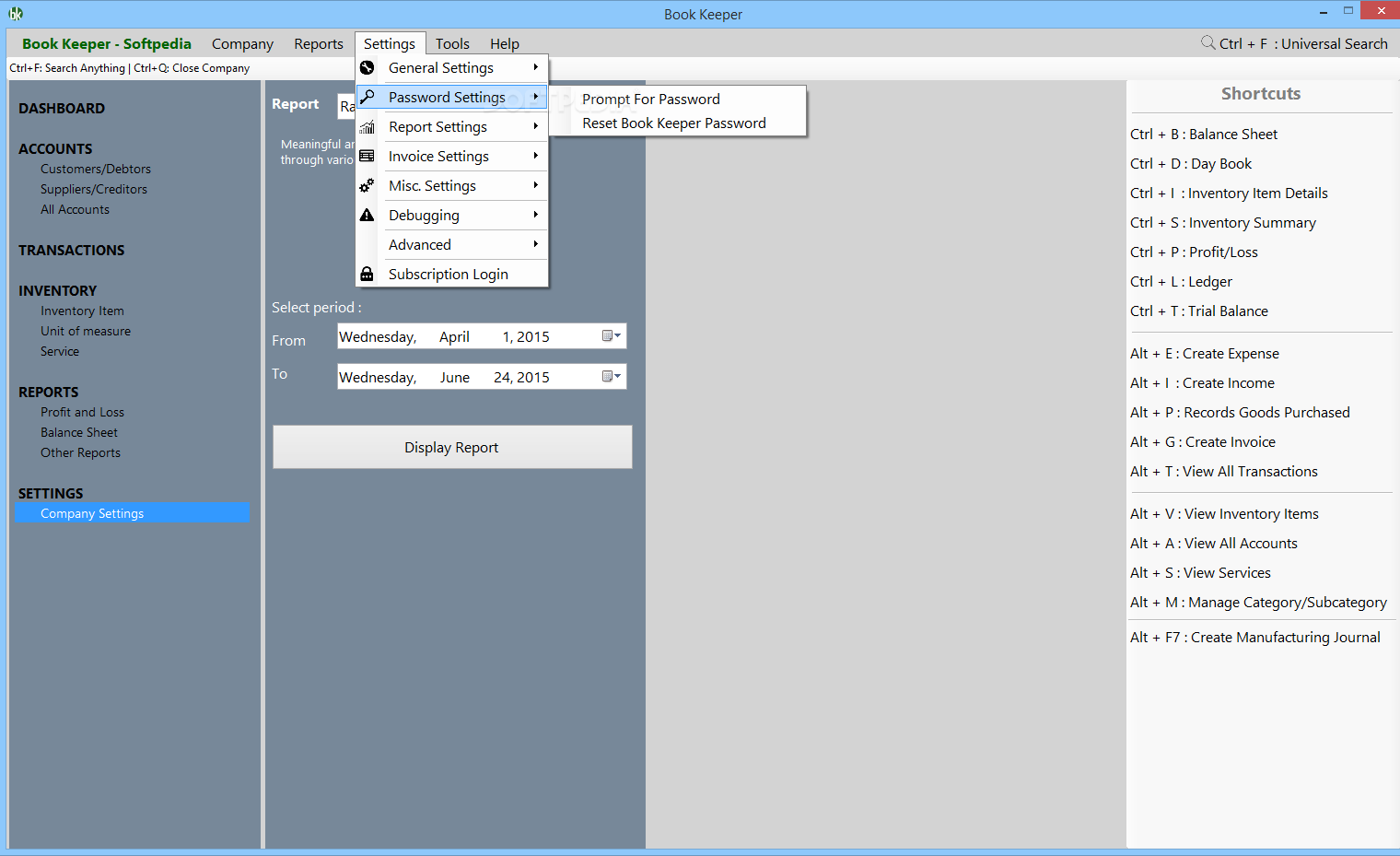The height and width of the screenshot is (856, 1400).
Task: Click Manage Category/Subcategory shortcut
Action: pyautogui.click(x=1258, y=602)
